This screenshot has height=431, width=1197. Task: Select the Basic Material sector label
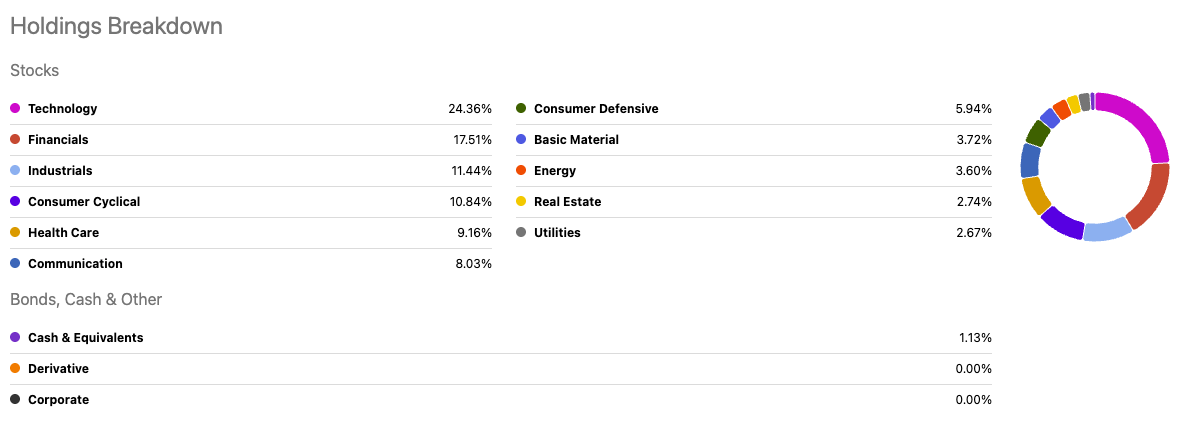click(576, 140)
